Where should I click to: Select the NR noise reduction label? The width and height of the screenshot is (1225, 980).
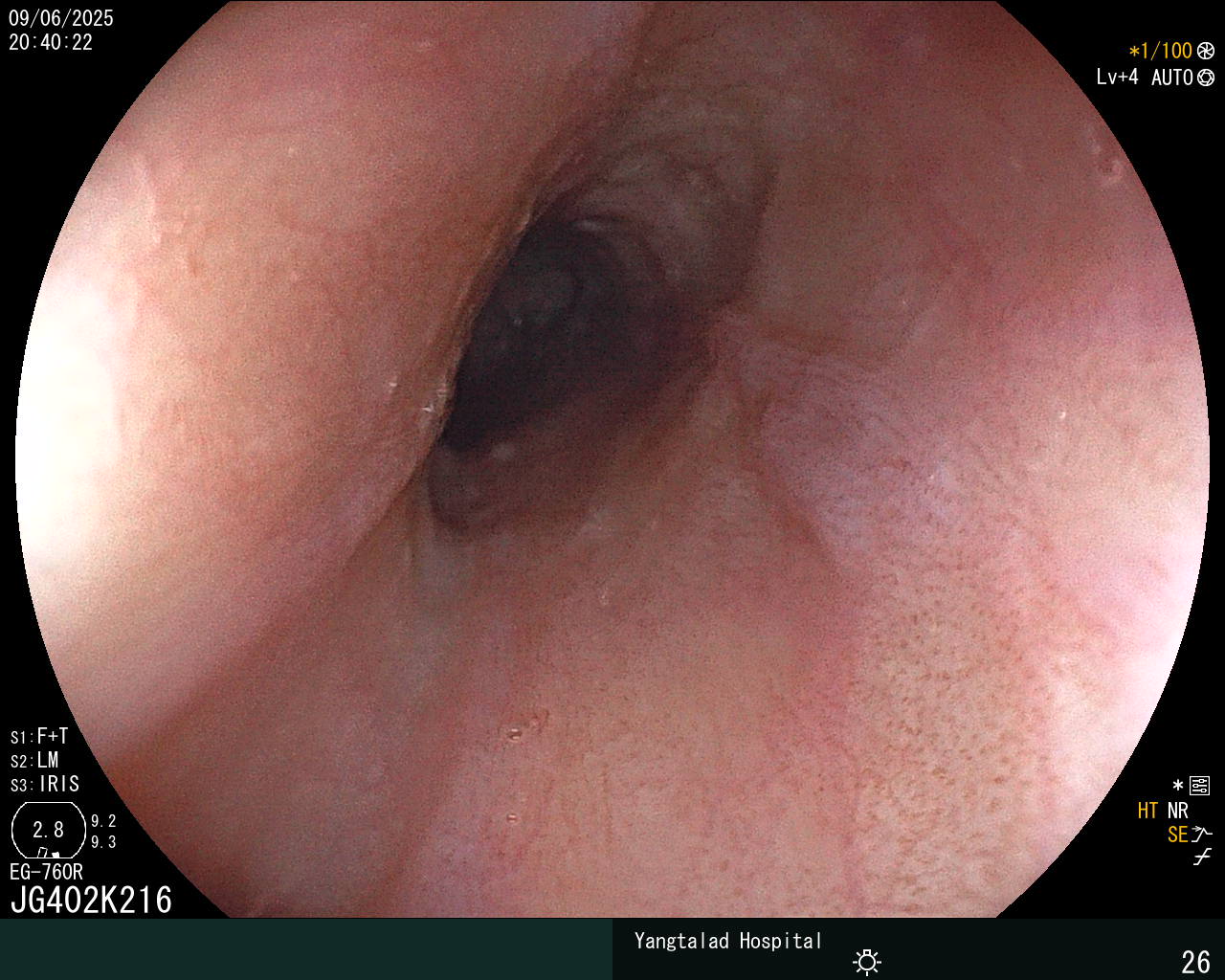tap(1177, 811)
